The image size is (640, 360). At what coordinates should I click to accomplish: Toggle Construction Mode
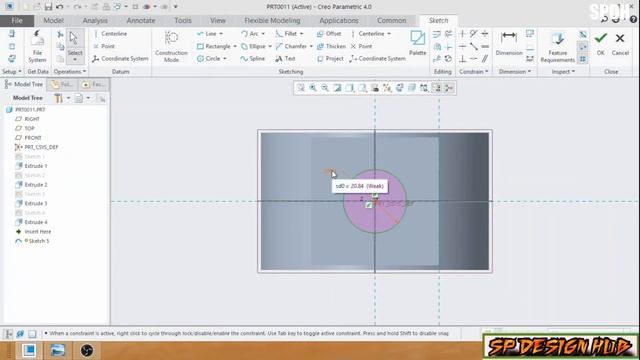(x=171, y=47)
